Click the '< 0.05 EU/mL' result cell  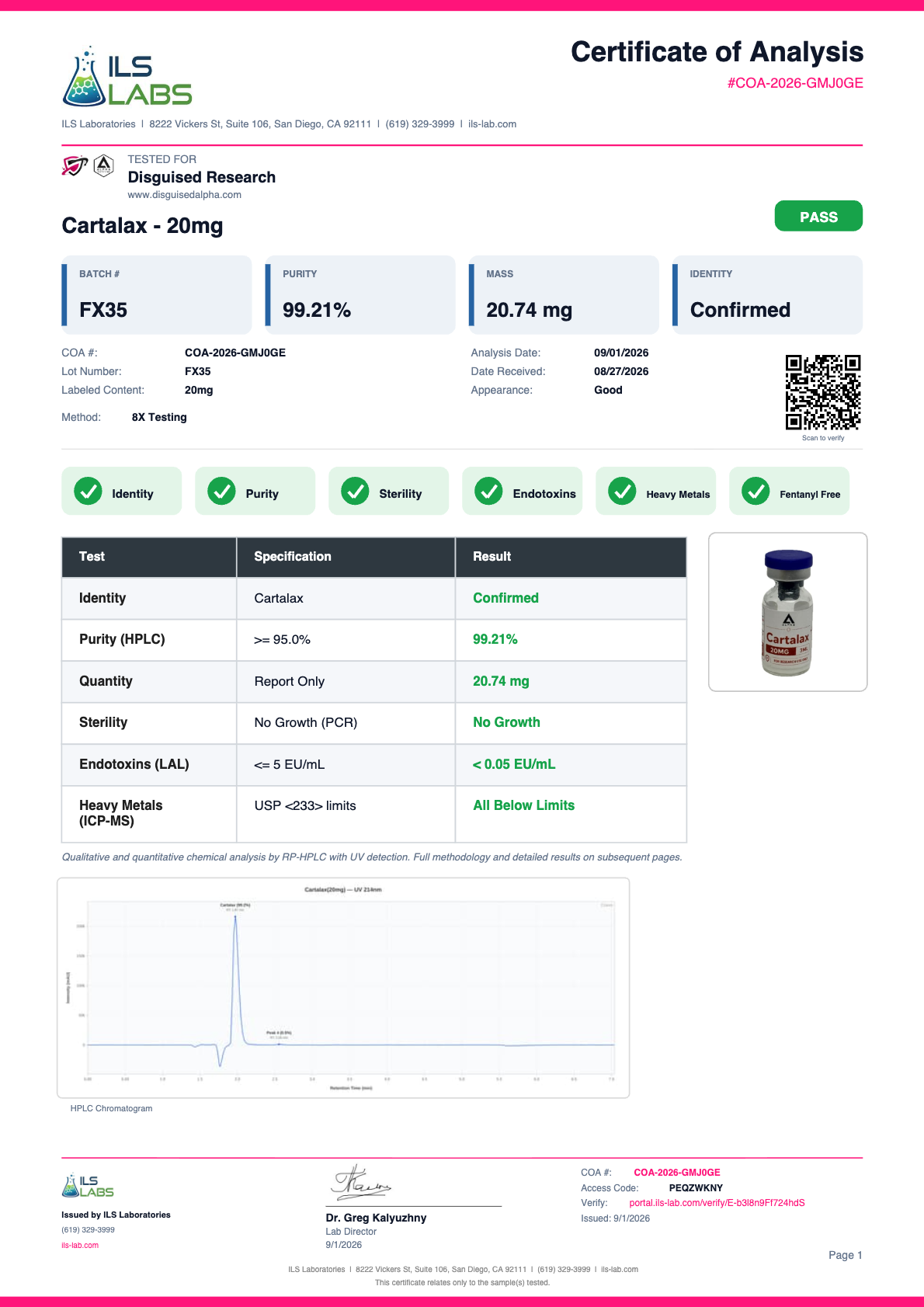point(571,764)
